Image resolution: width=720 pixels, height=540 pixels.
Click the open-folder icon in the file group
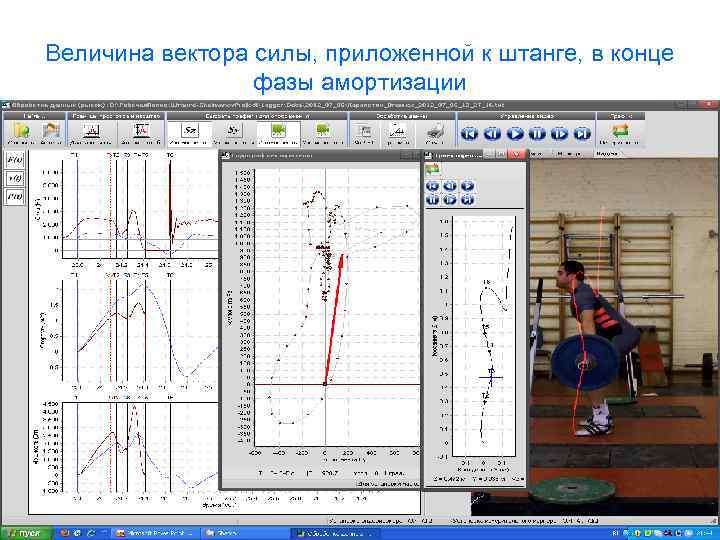click(x=51, y=131)
